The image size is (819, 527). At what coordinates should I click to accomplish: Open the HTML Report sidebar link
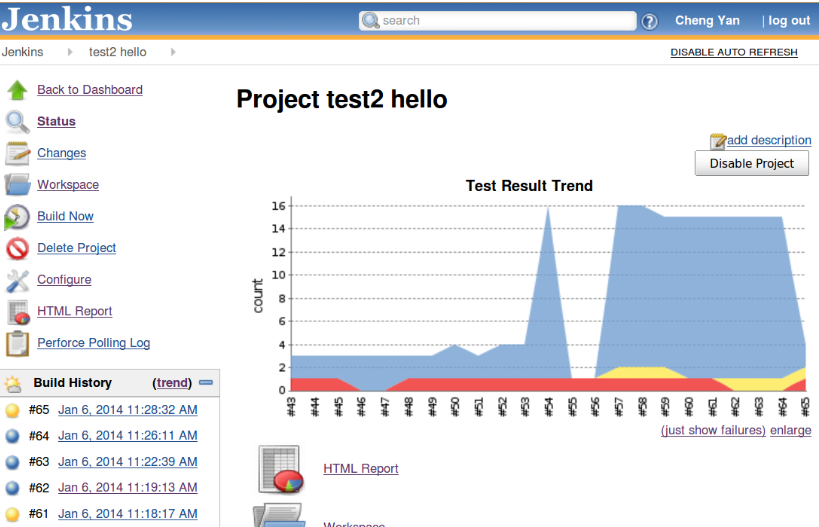[x=74, y=312]
